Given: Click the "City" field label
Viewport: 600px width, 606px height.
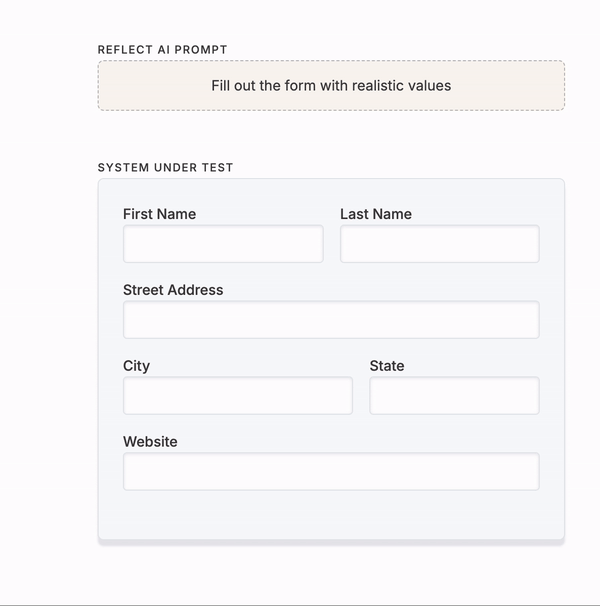Looking at the screenshot, I should [136, 366].
